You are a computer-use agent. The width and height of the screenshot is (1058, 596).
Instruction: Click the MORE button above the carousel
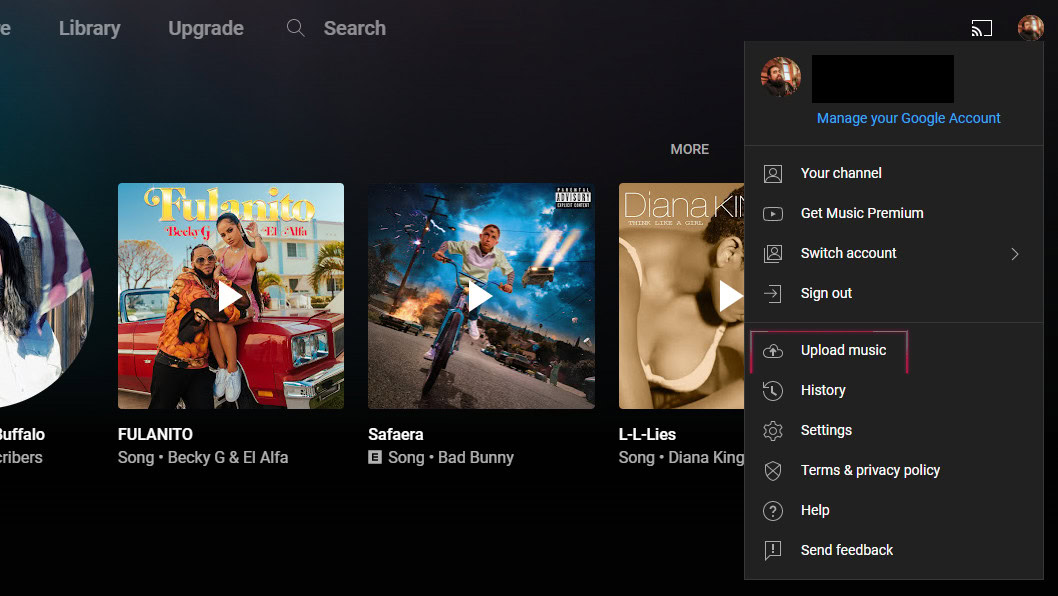(x=690, y=149)
